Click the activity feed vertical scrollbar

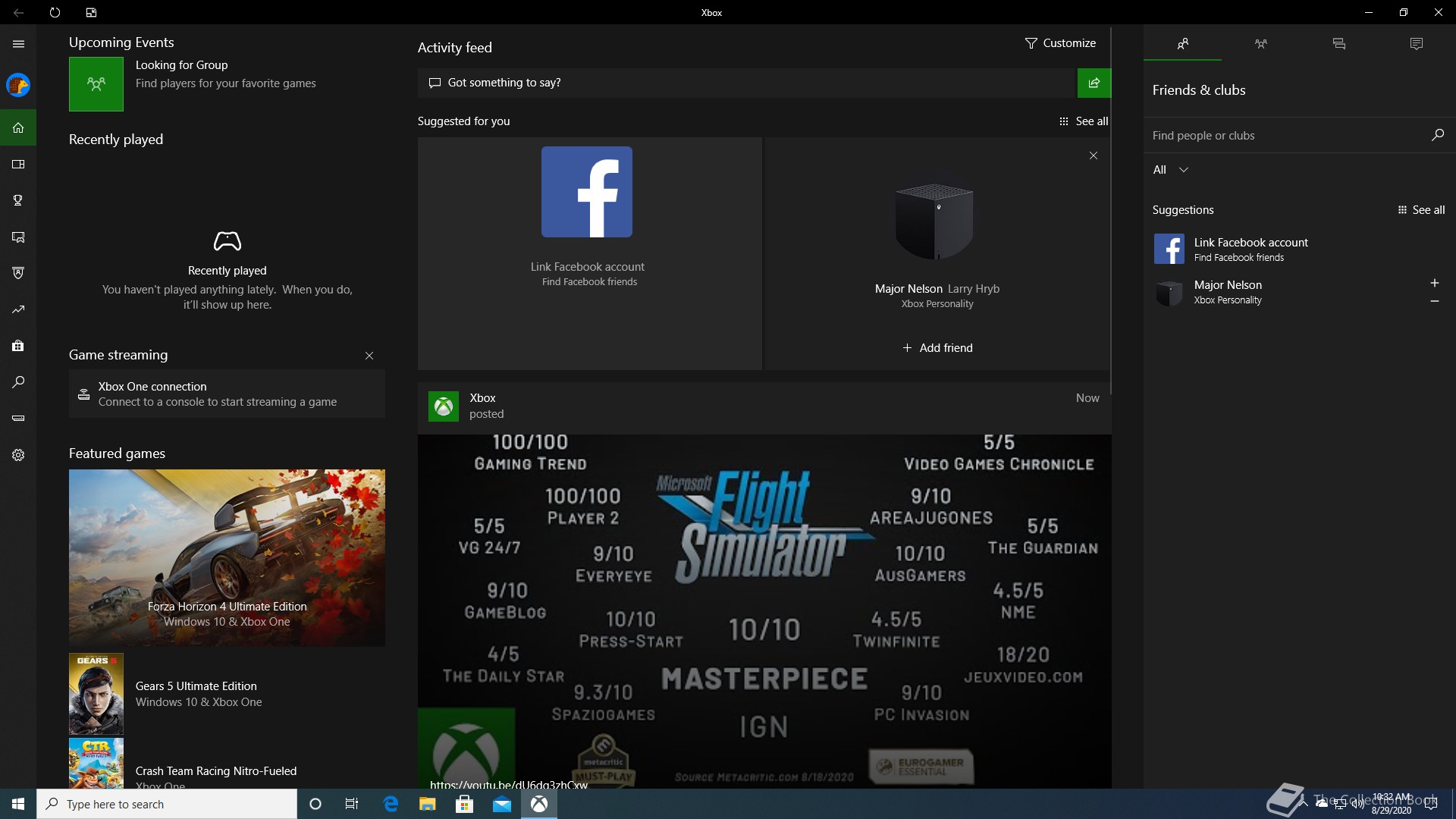coord(1111,211)
